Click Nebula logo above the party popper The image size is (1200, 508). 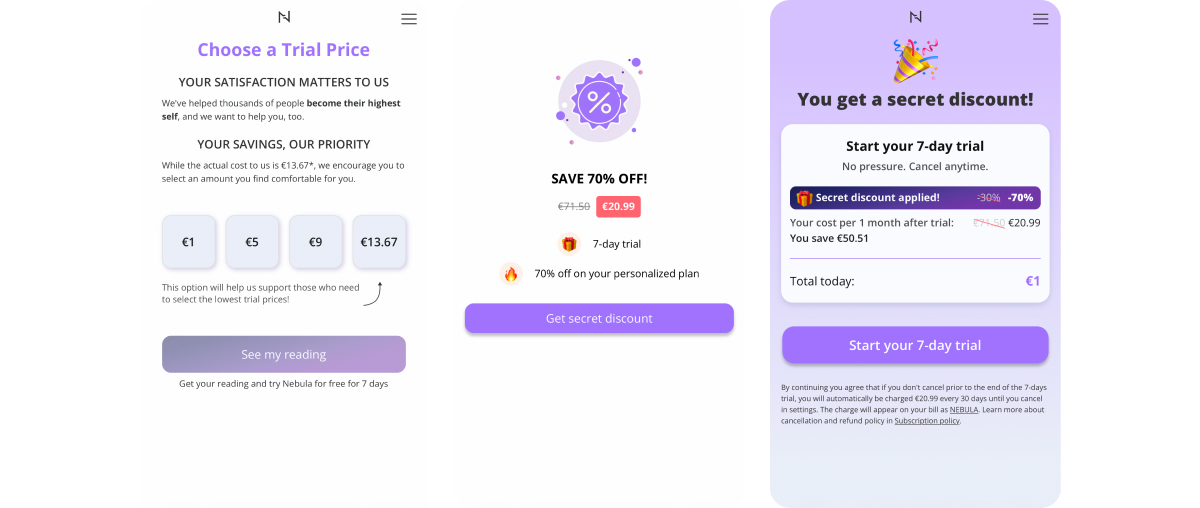pos(915,17)
